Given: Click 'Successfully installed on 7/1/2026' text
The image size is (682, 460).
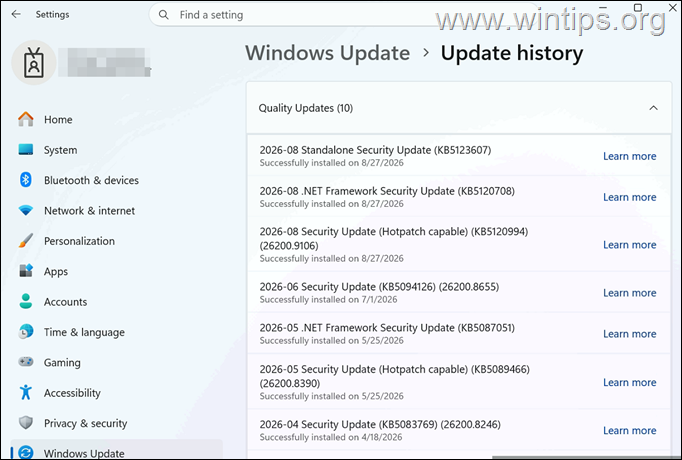Looking at the screenshot, I should [x=328, y=299].
